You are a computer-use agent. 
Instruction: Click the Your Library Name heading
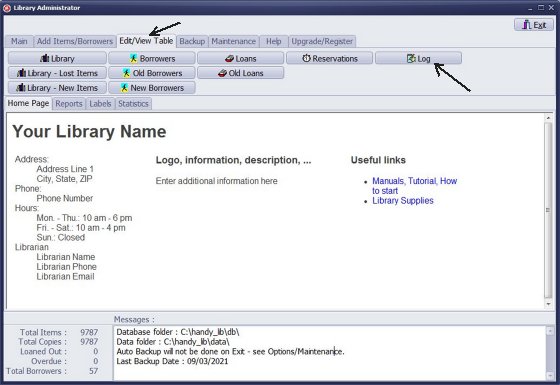click(89, 131)
